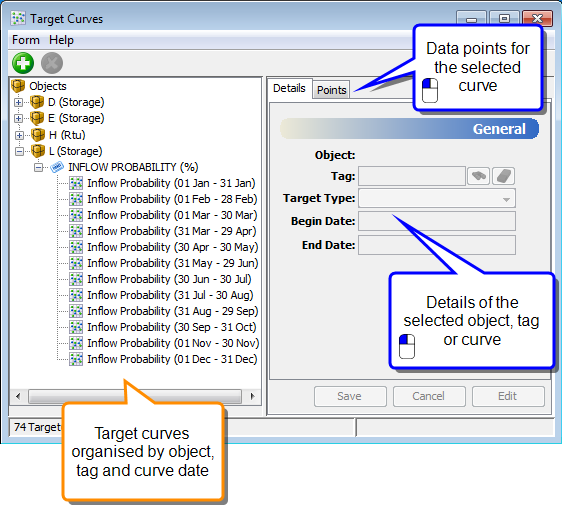Open the Form menu
The height and width of the screenshot is (518, 562).
[x=26, y=40]
